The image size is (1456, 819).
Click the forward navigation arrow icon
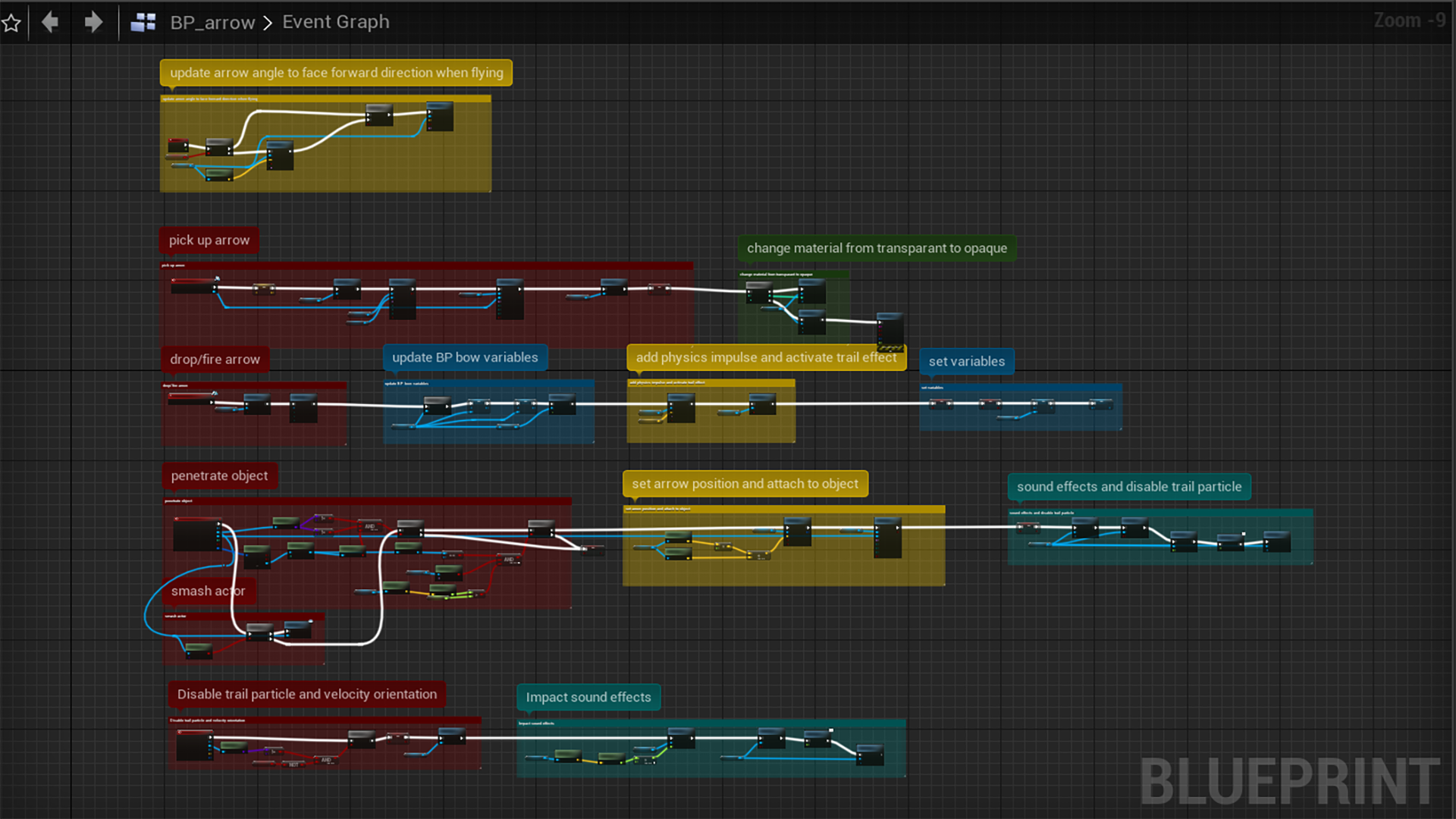coord(93,22)
